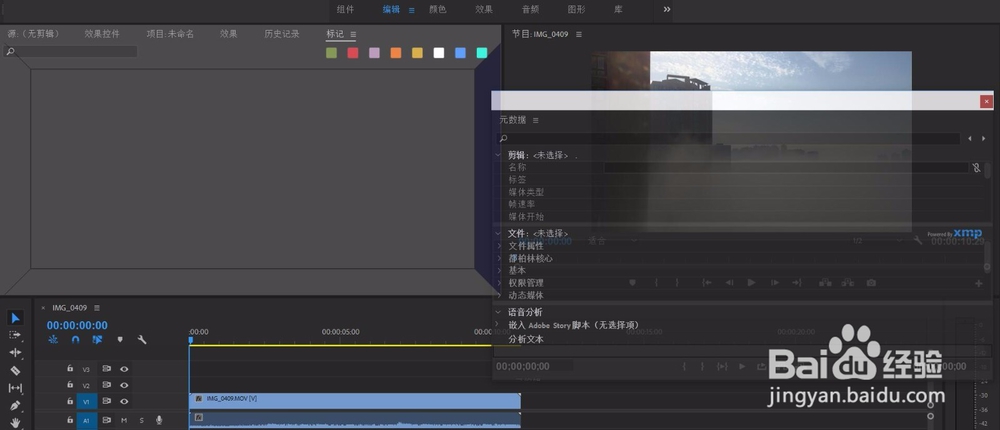Lock audio track A1 with the padlock
The height and width of the screenshot is (430, 1000).
click(70, 420)
